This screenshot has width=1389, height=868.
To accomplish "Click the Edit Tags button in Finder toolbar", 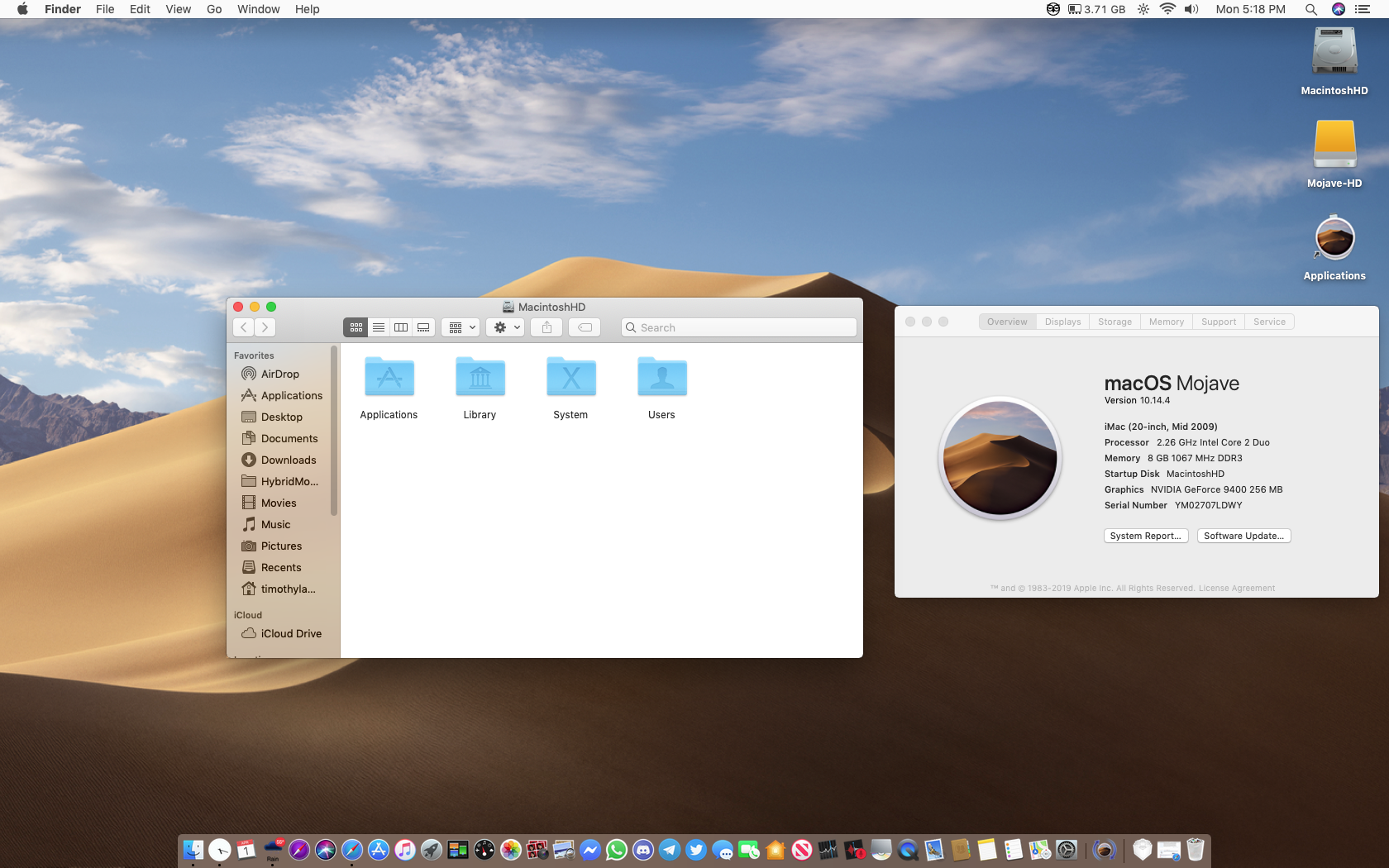I will [x=585, y=327].
